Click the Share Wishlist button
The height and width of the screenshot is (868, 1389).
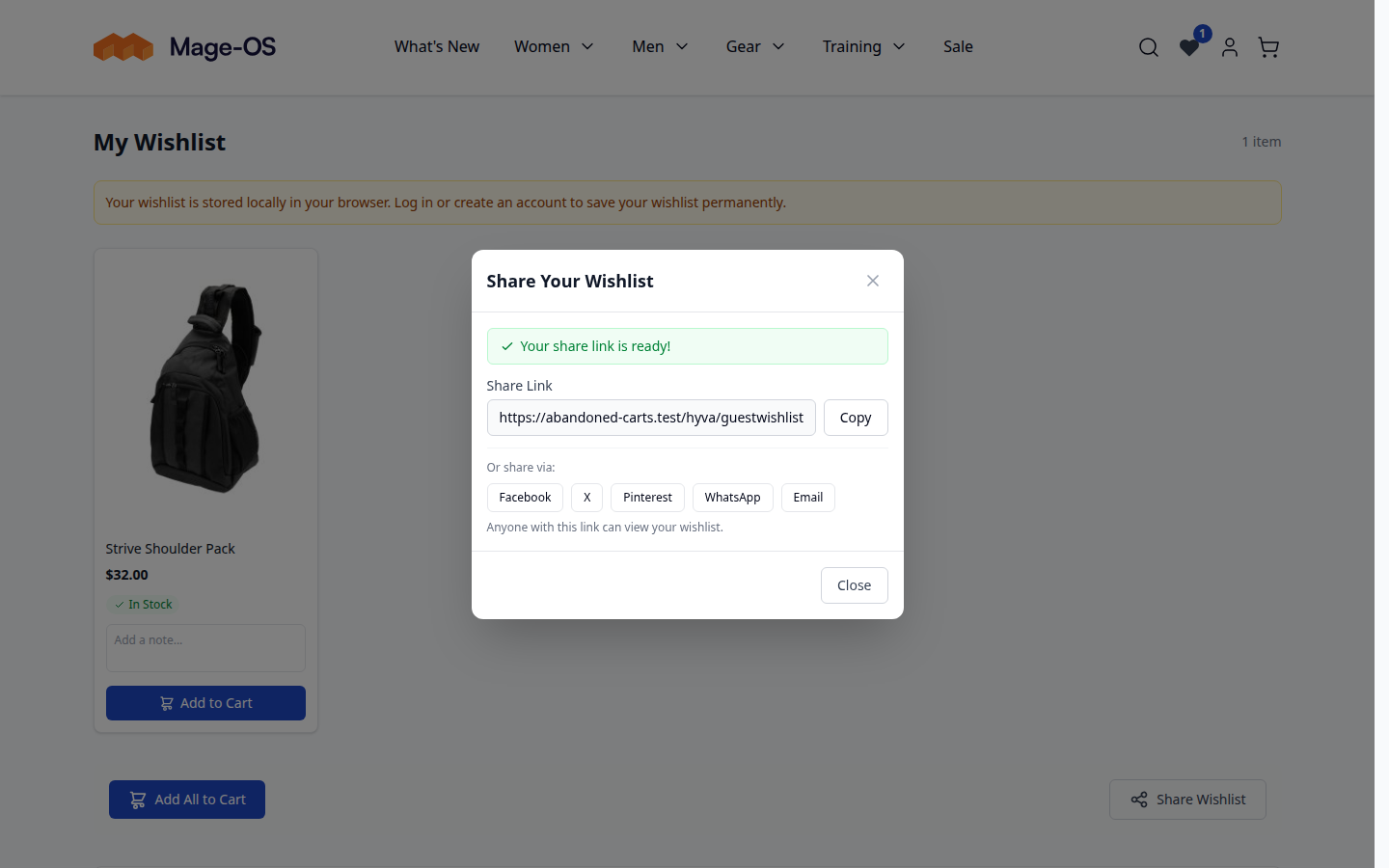(x=1187, y=800)
